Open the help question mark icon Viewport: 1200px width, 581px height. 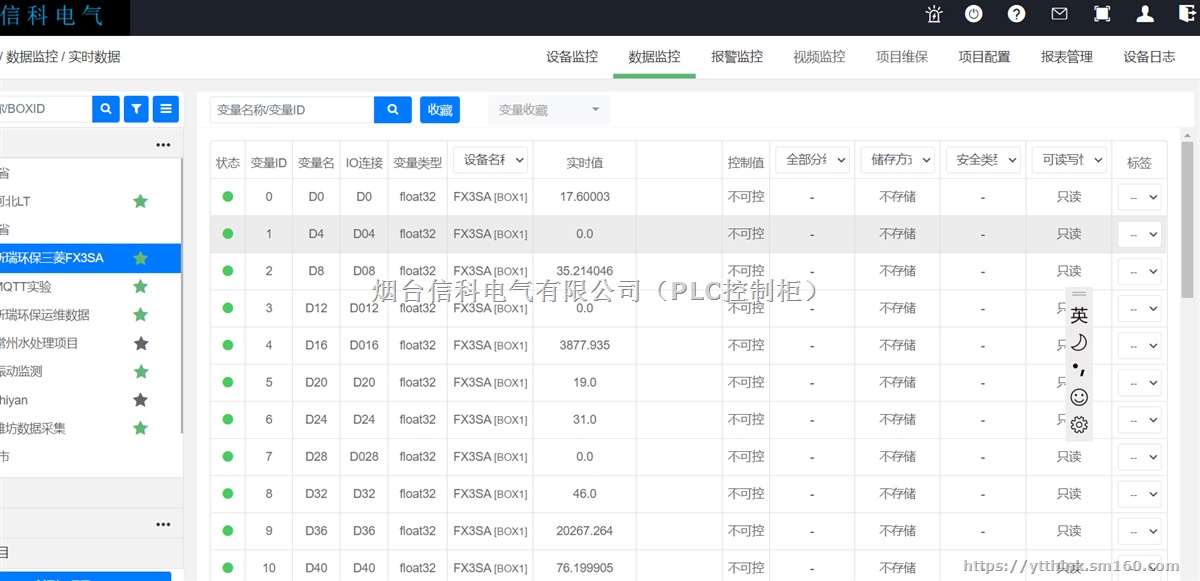[1016, 14]
